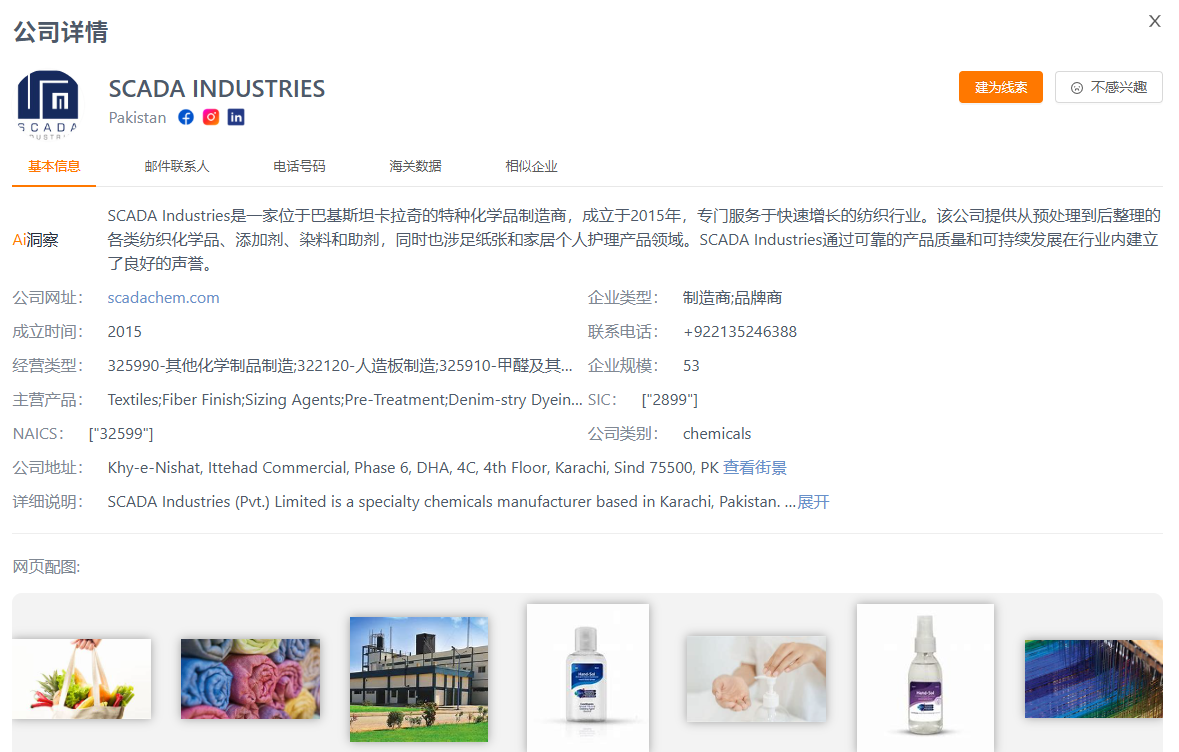This screenshot has width=1179, height=752.
Task: Open the 电话号码 tab
Action: click(x=299, y=166)
